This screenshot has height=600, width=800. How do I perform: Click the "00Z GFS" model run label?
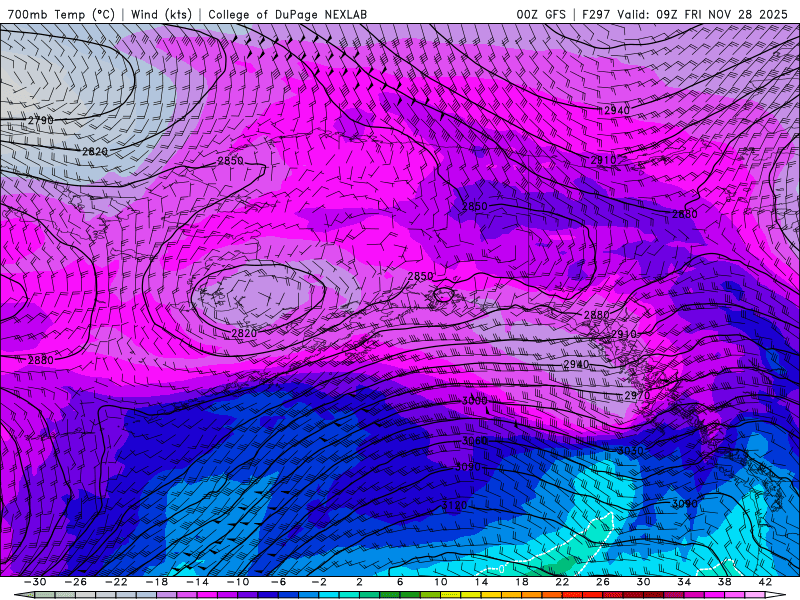pos(541,14)
